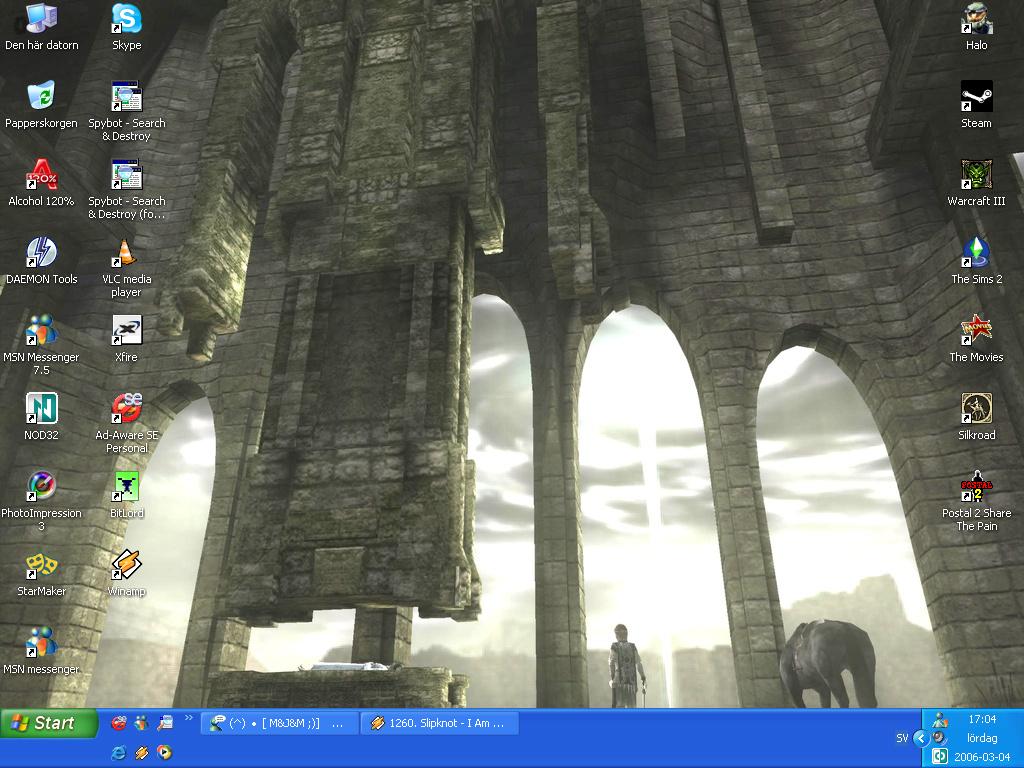Select the Halo game icon
This screenshot has height=768, width=1024.
976,27
